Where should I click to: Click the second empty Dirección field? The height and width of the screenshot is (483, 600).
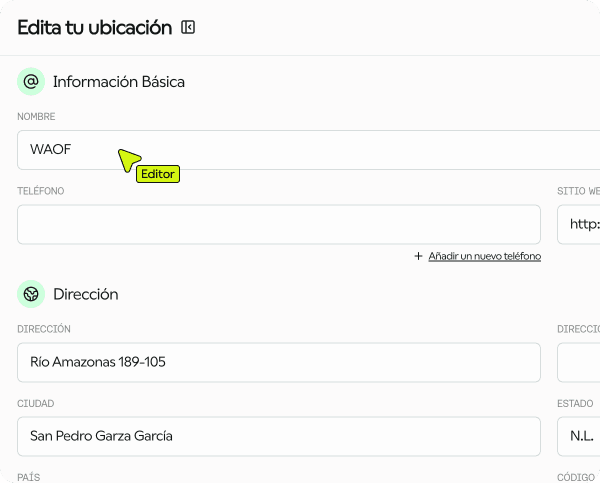tap(580, 362)
